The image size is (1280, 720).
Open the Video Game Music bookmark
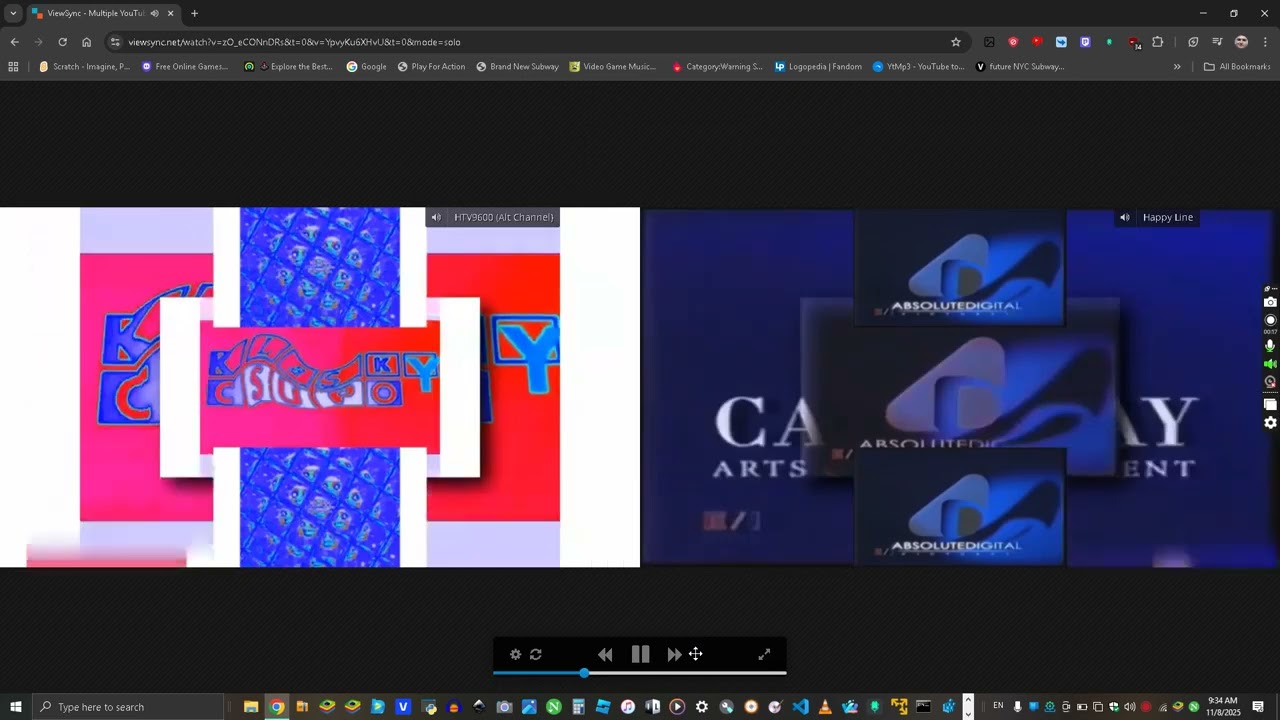pyautogui.click(x=613, y=67)
